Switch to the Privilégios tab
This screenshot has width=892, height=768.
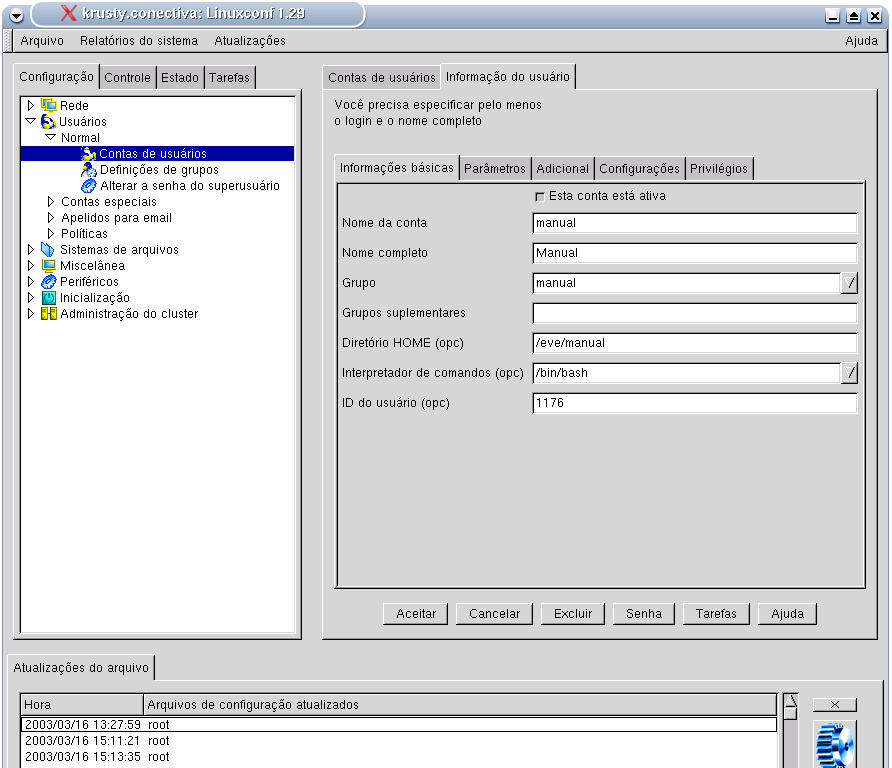[x=719, y=168]
